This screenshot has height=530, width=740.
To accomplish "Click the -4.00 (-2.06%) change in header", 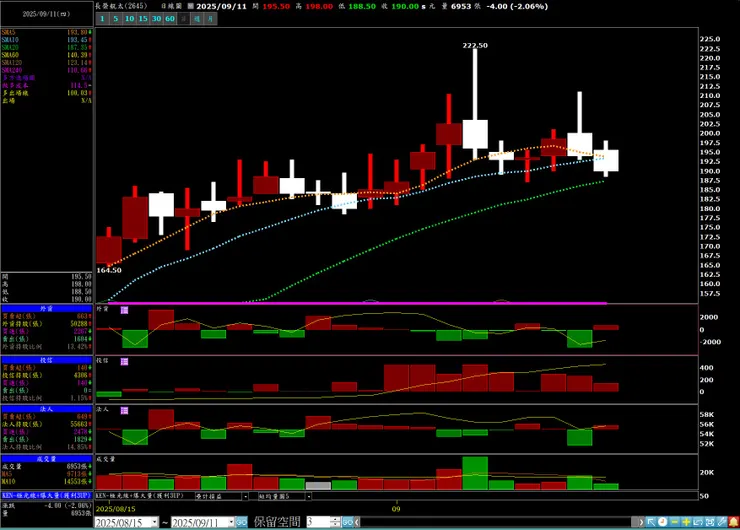I will [x=517, y=6].
